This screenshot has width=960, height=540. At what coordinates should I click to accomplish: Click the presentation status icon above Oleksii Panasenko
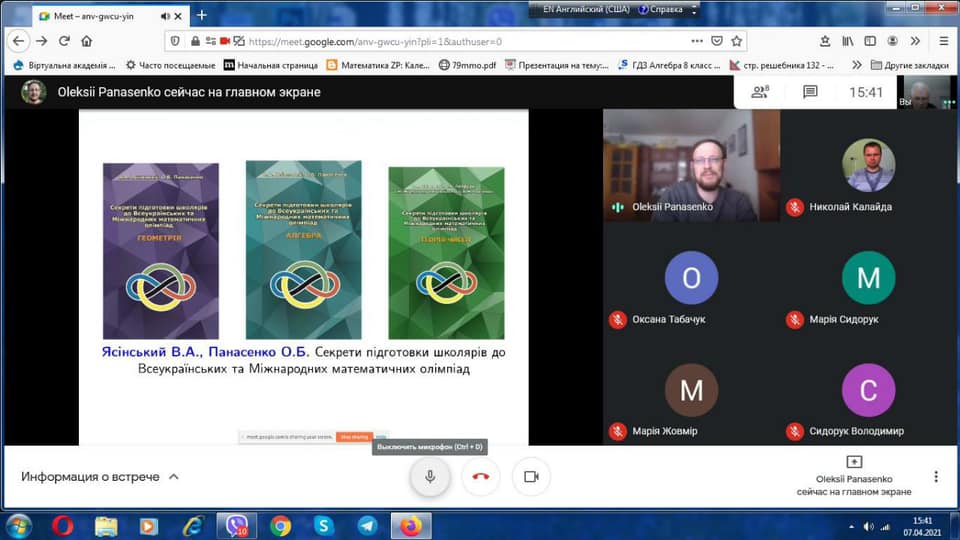pos(854,462)
